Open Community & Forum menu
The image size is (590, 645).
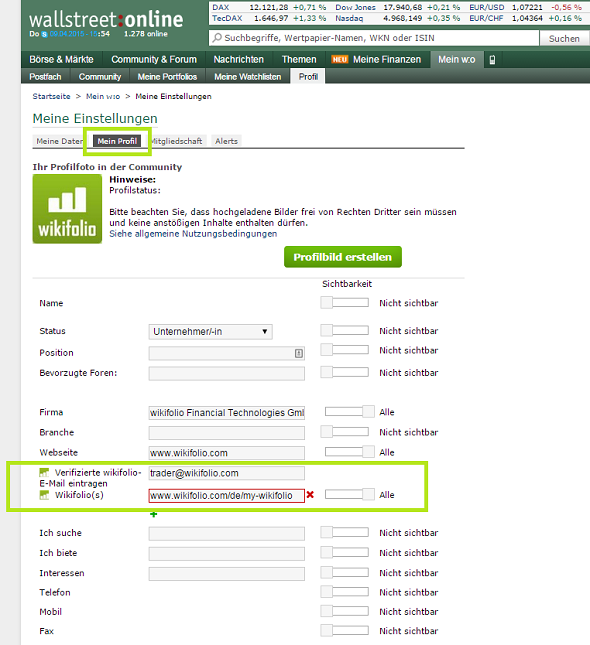(154, 60)
